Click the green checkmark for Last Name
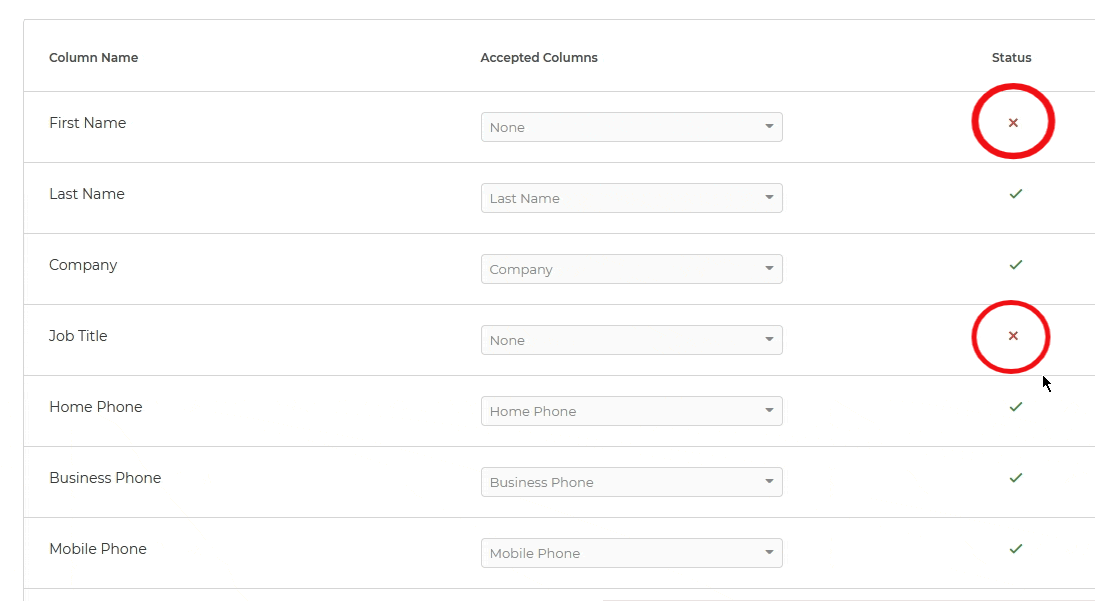Image resolution: width=1095 pixels, height=601 pixels. tap(1015, 194)
